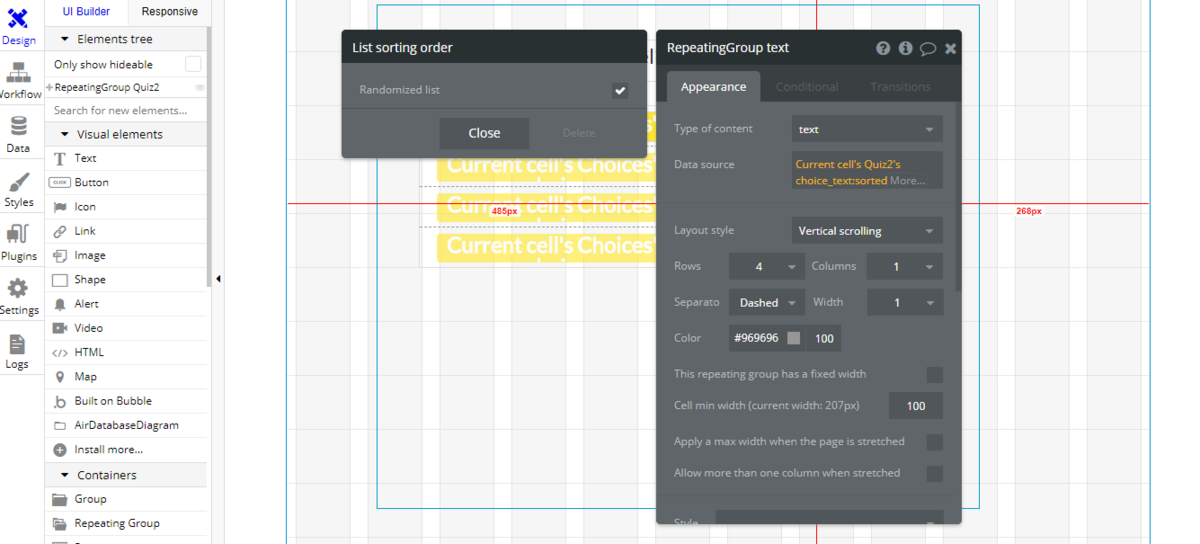The height and width of the screenshot is (544, 1200).
Task: Open the separator Width dropdown
Action: 905,303
